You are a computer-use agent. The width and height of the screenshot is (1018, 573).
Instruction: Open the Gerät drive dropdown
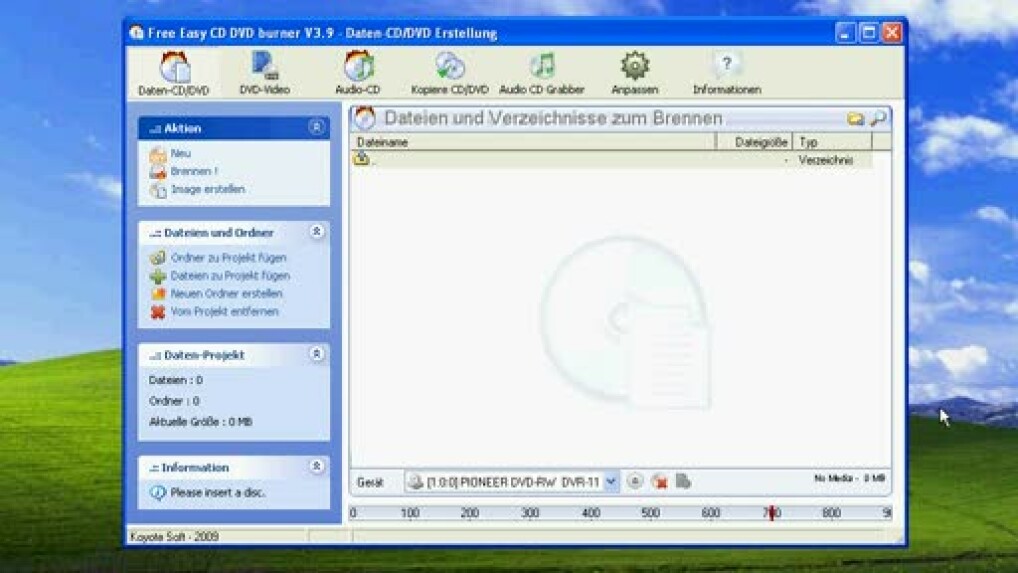(x=611, y=482)
